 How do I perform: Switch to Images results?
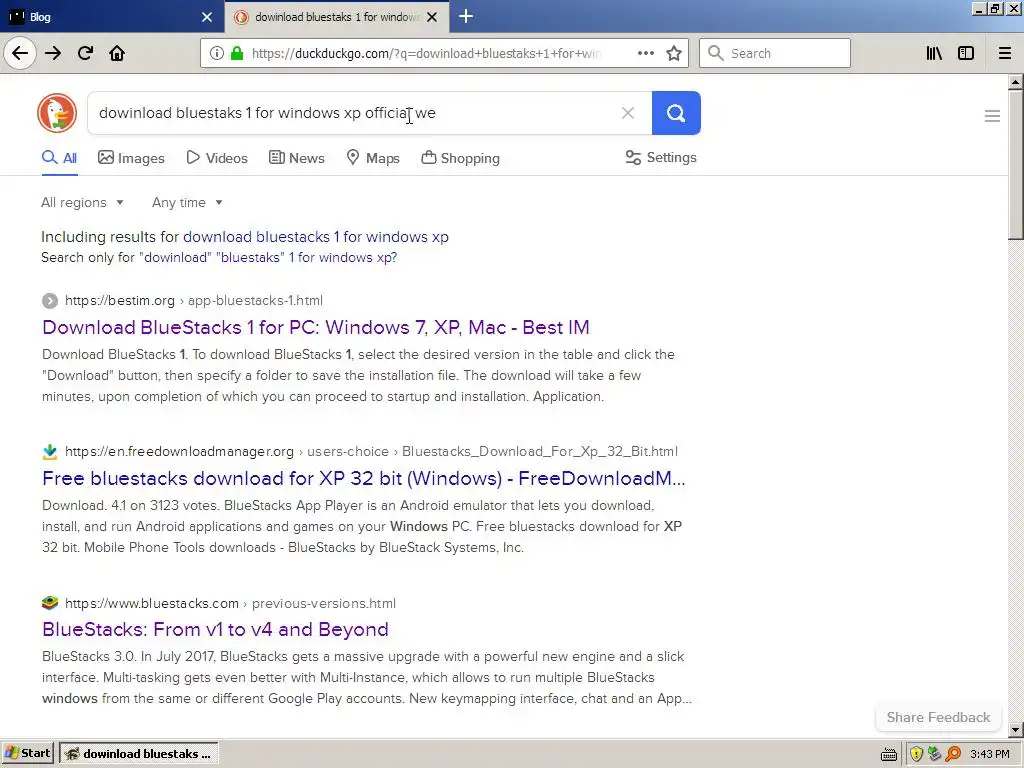[131, 158]
